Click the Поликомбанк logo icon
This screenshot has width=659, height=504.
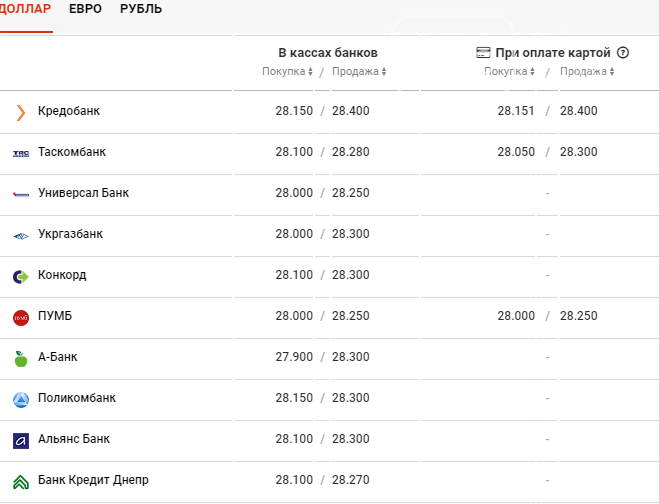pos(21,399)
